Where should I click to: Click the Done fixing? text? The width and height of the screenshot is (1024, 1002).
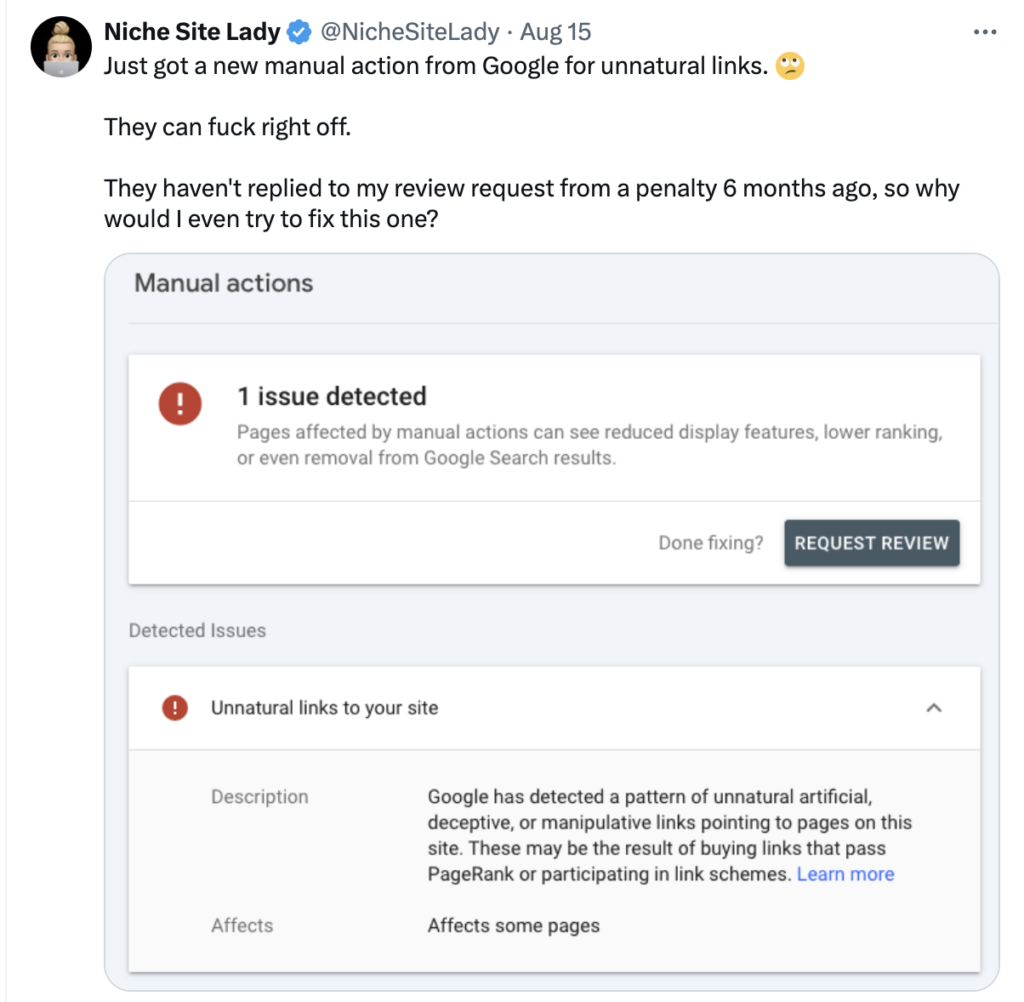pyautogui.click(x=710, y=543)
